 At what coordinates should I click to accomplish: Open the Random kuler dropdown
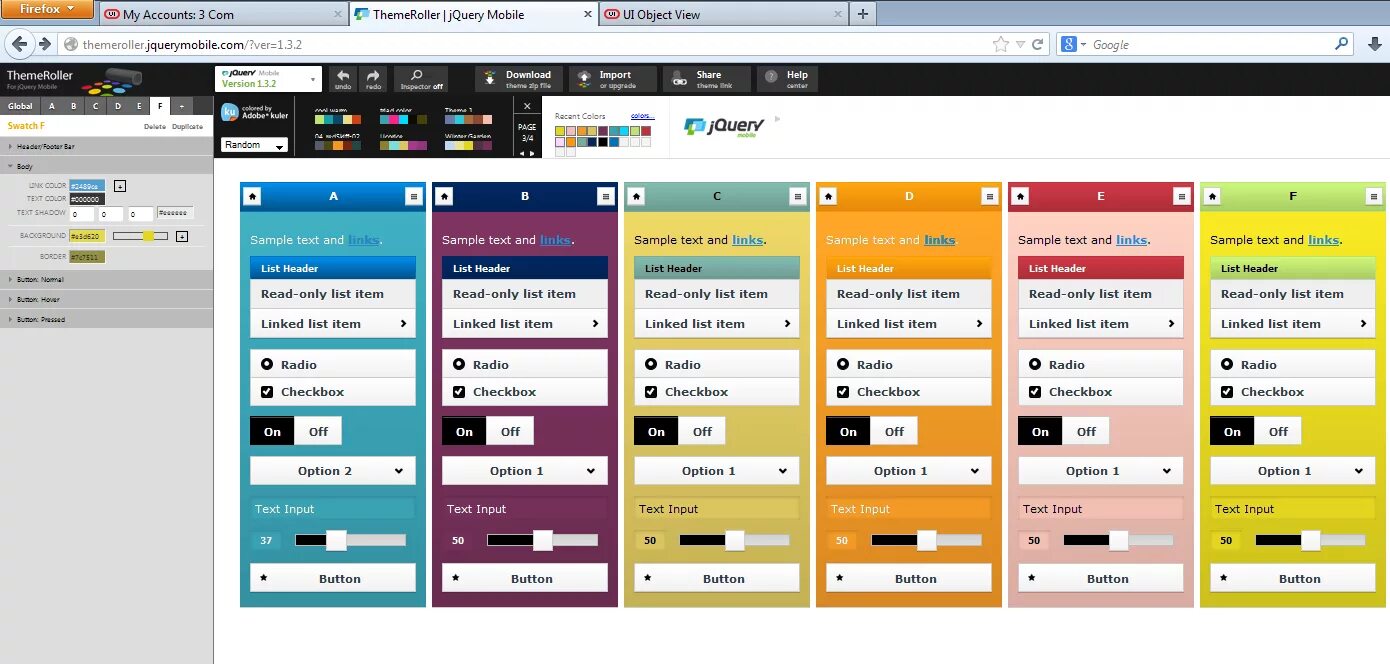pos(254,145)
